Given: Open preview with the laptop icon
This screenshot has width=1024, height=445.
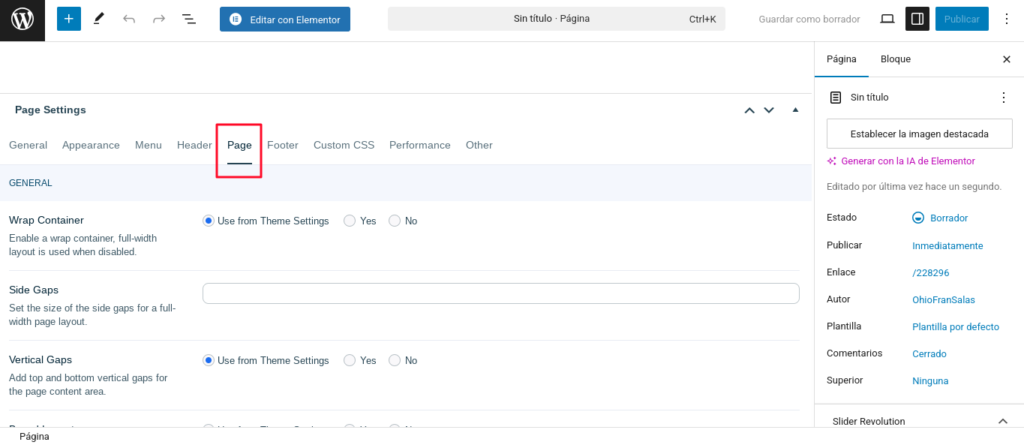Looking at the screenshot, I should pos(887,19).
